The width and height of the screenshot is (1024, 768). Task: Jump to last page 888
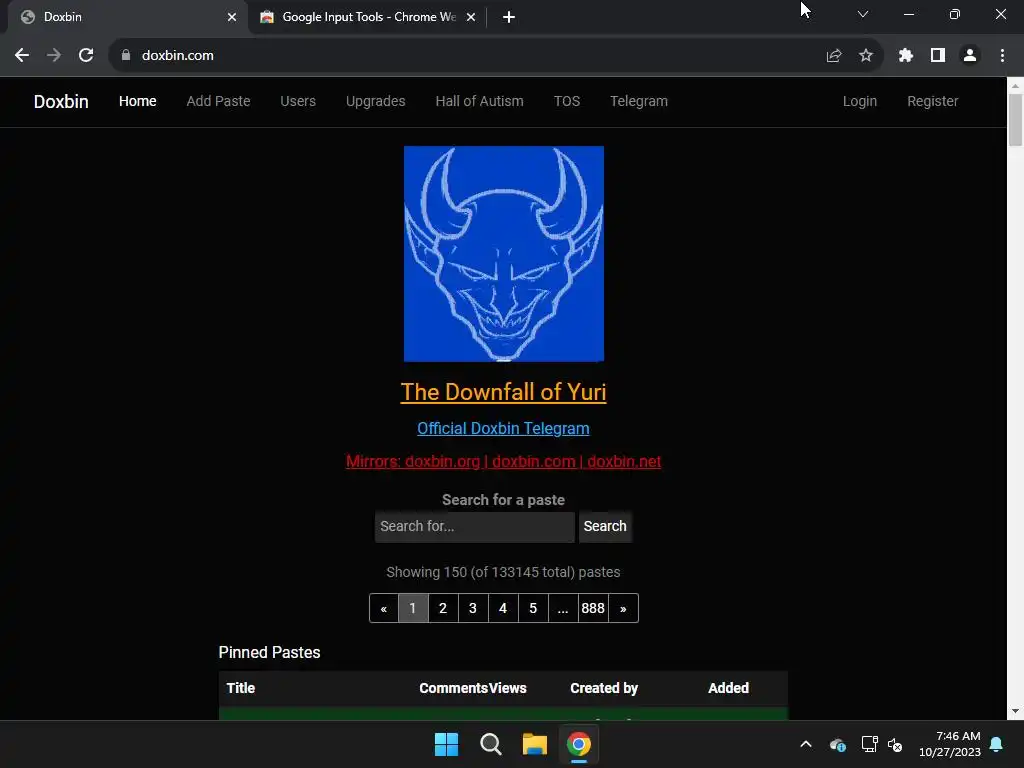(593, 608)
